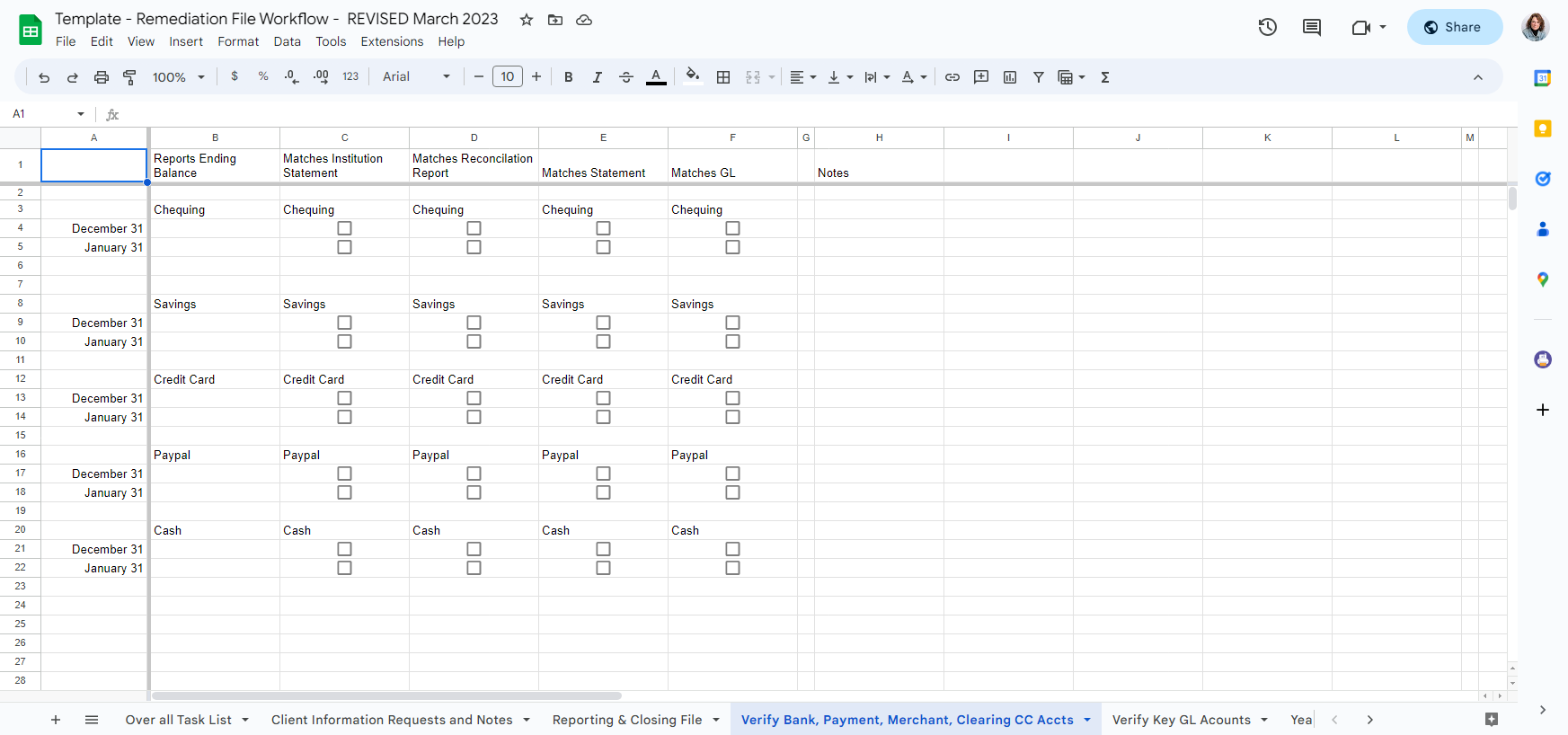Insert link using the chain icon

pyautogui.click(x=952, y=77)
